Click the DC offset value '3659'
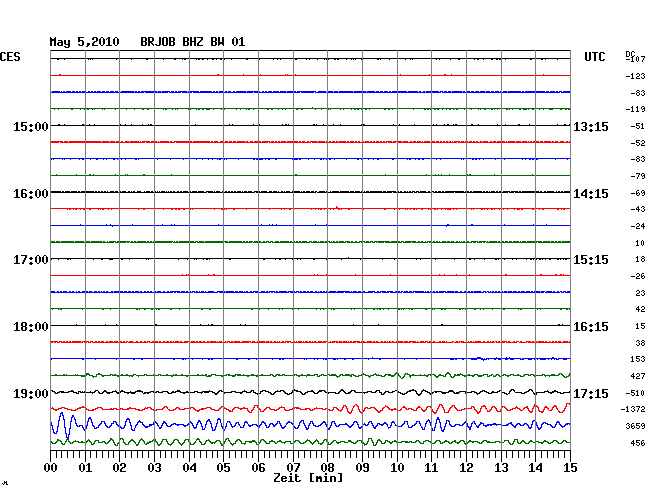The image size is (650, 494). tap(635, 426)
